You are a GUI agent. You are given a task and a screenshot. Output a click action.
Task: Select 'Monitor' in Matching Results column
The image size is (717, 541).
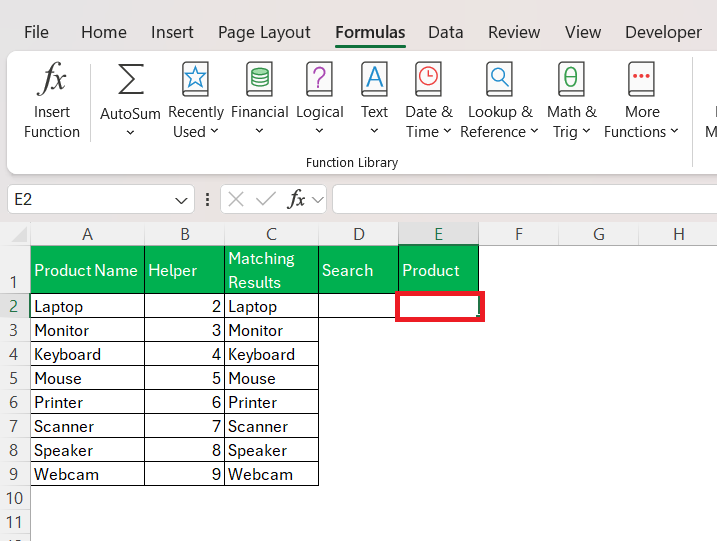point(272,330)
